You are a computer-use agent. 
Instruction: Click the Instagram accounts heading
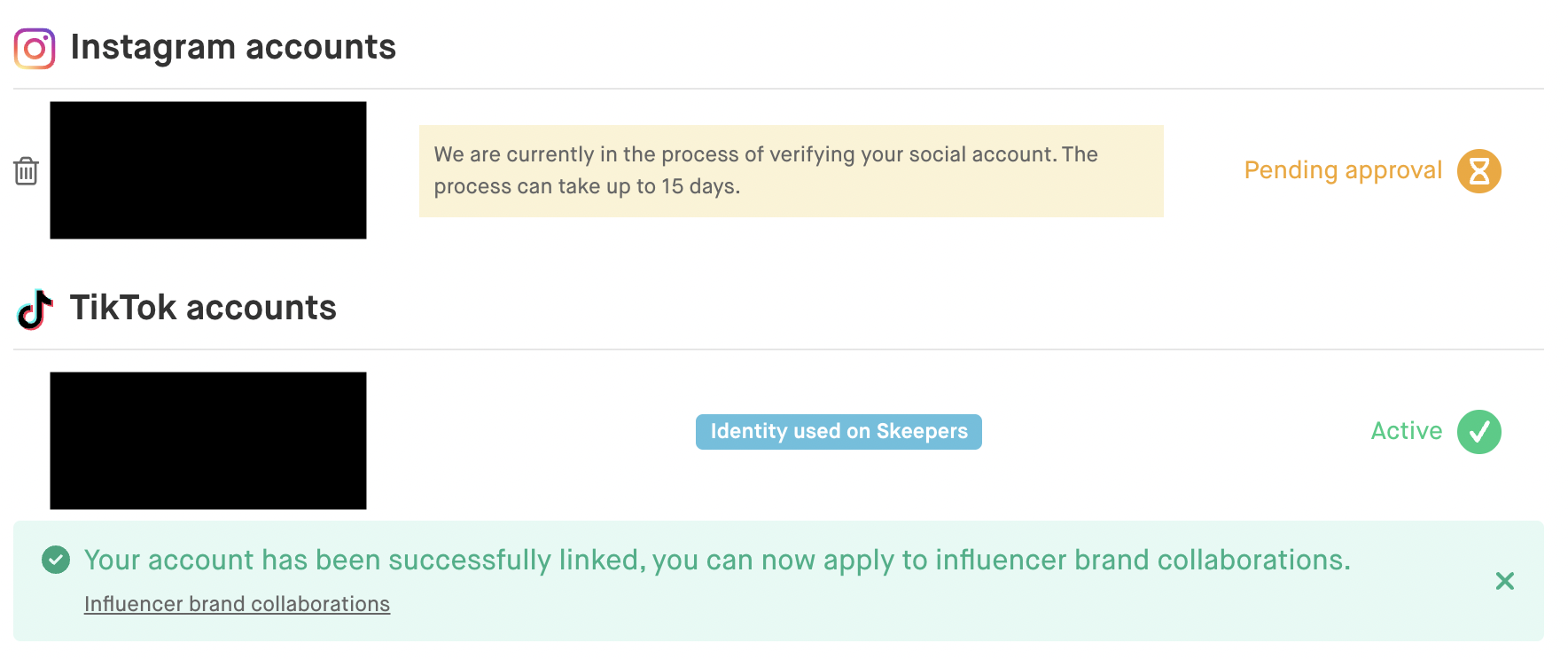pyautogui.click(x=233, y=48)
